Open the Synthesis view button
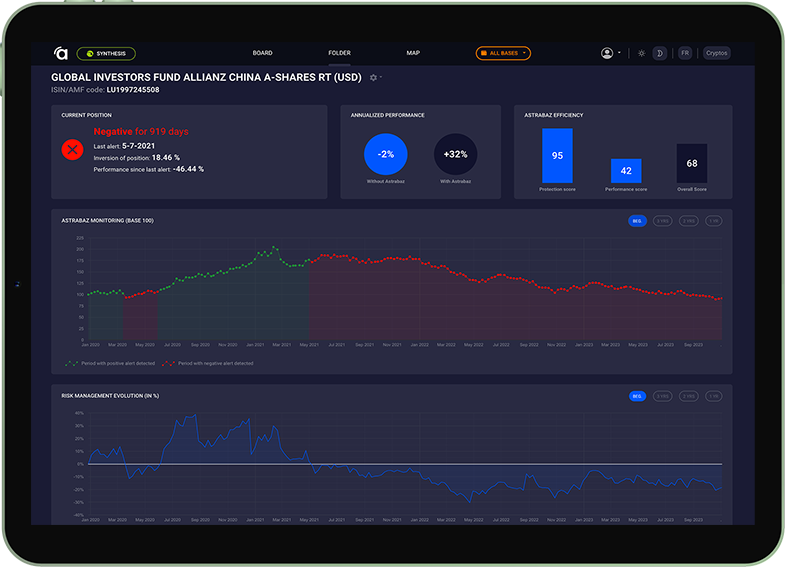This screenshot has width=785, height=567. (106, 54)
